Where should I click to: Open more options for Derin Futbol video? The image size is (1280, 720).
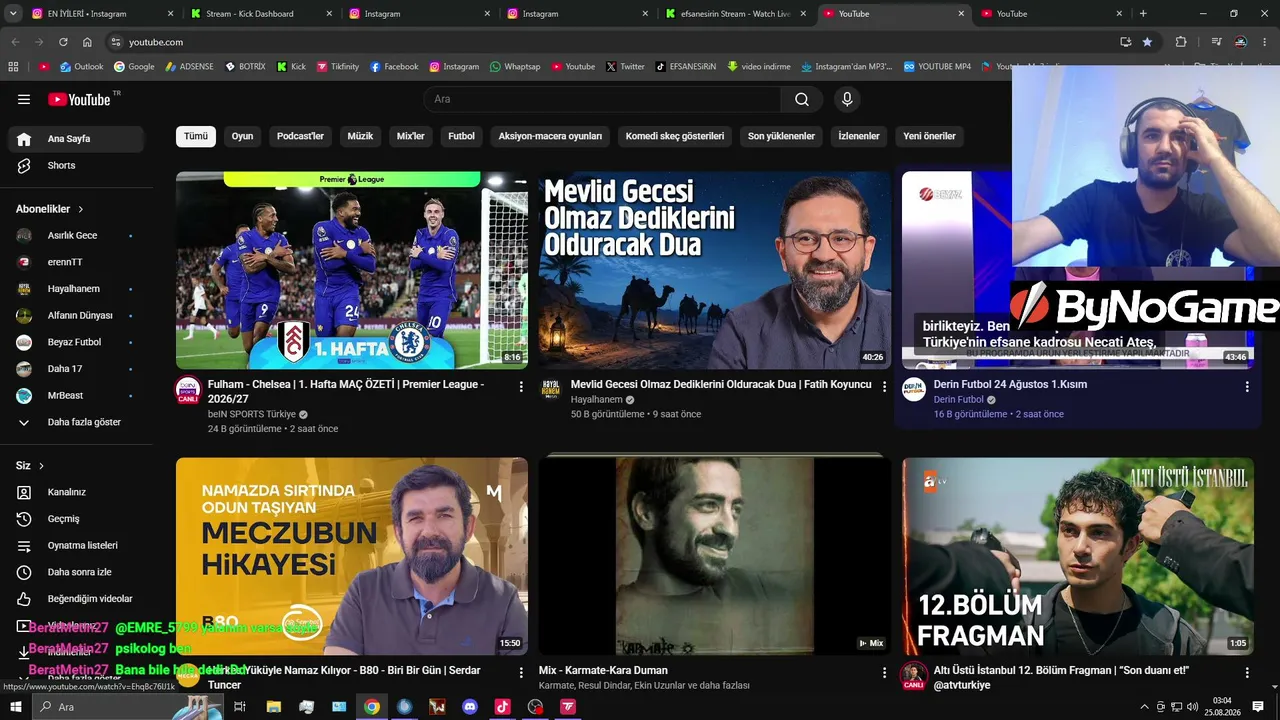tap(1247, 386)
